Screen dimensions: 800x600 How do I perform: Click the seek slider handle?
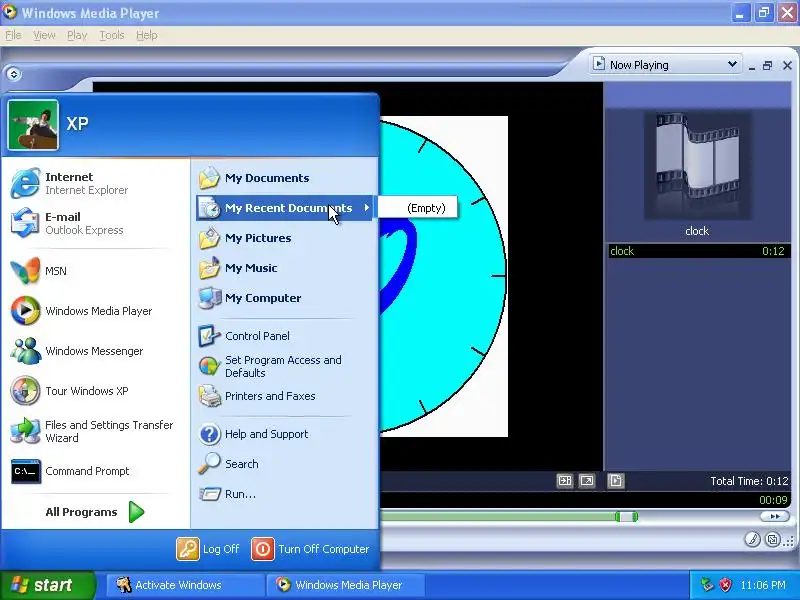pos(626,517)
